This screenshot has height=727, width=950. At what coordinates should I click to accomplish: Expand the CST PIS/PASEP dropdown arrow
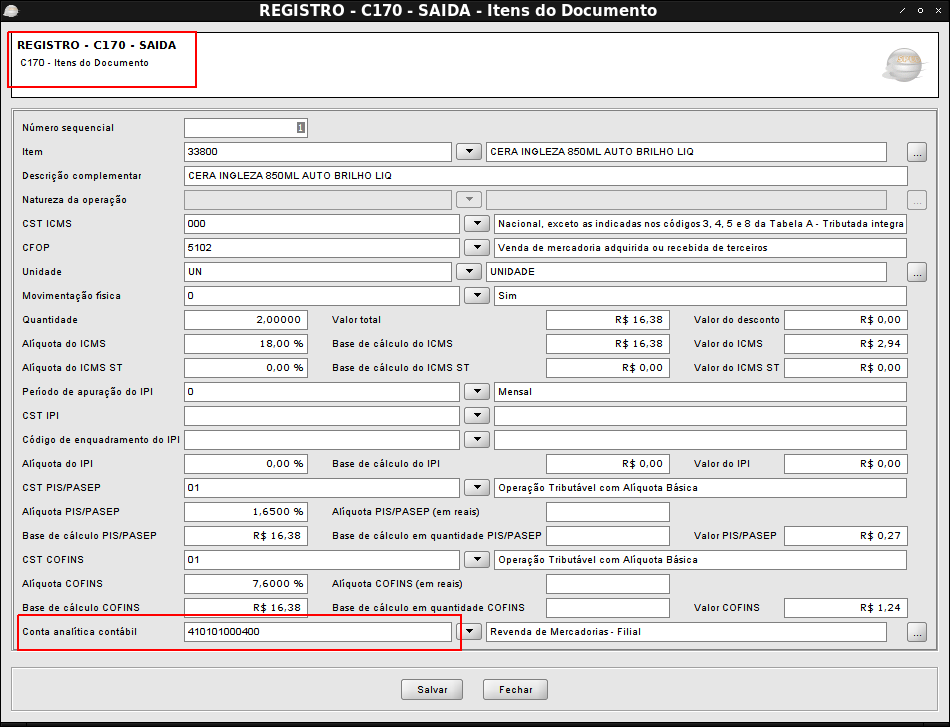[477, 488]
